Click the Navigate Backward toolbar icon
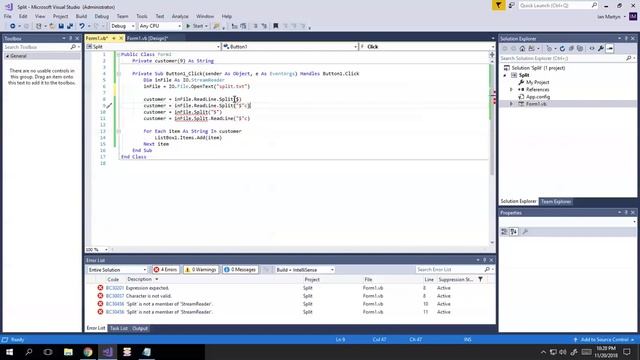This screenshot has width=640, height=360. point(13,26)
